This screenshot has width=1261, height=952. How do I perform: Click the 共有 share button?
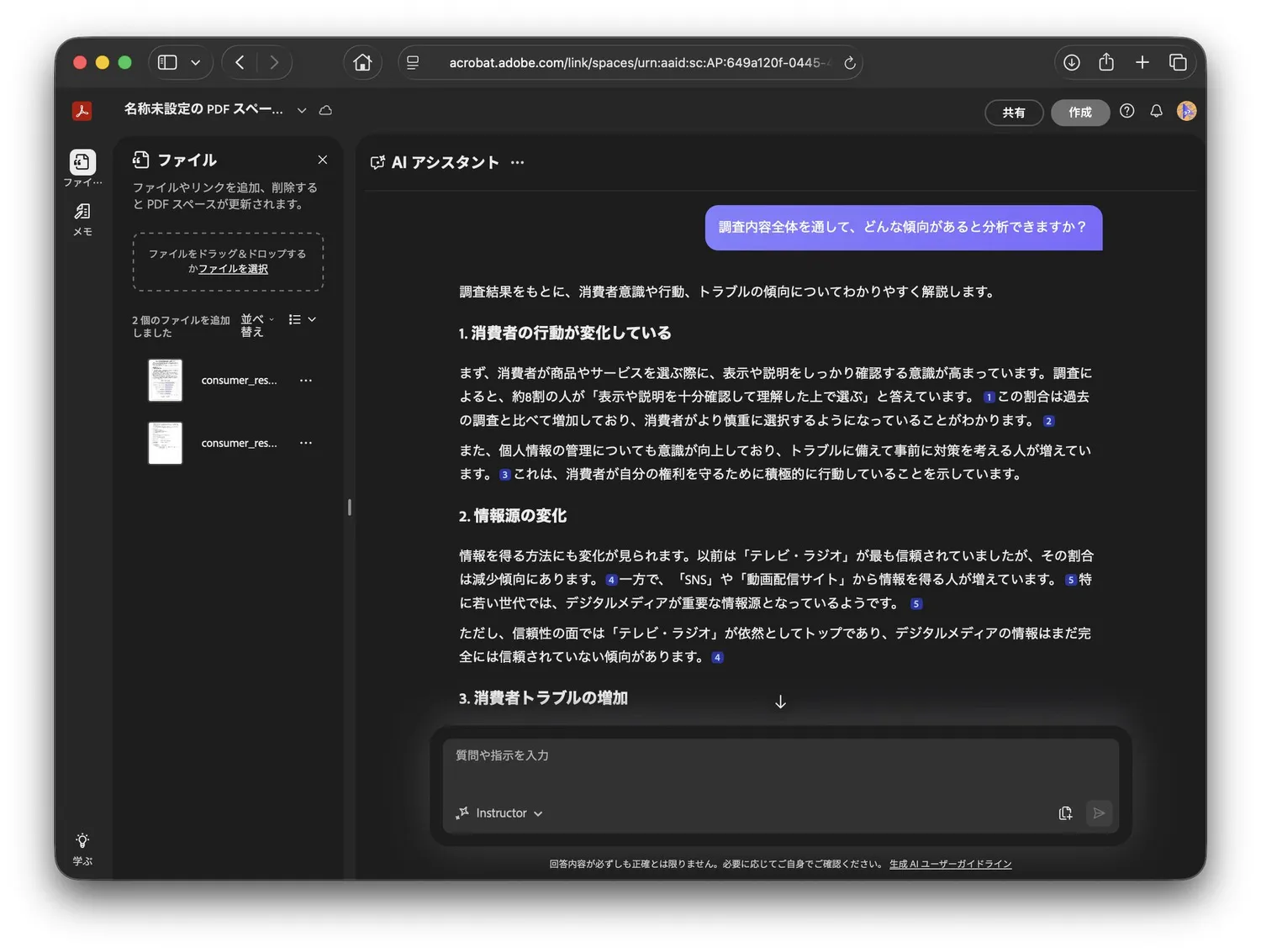[x=1013, y=113]
